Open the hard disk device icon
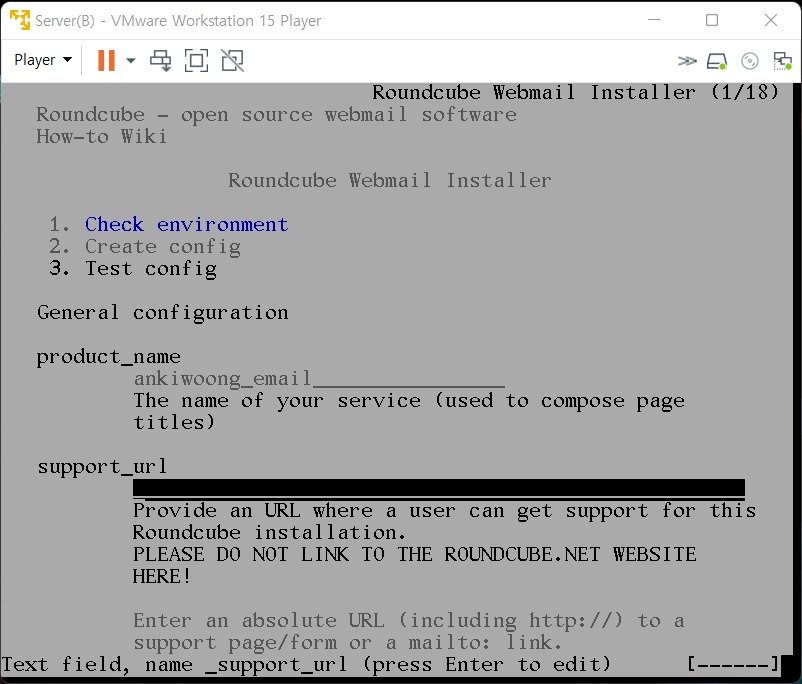This screenshot has width=802, height=684. [717, 61]
